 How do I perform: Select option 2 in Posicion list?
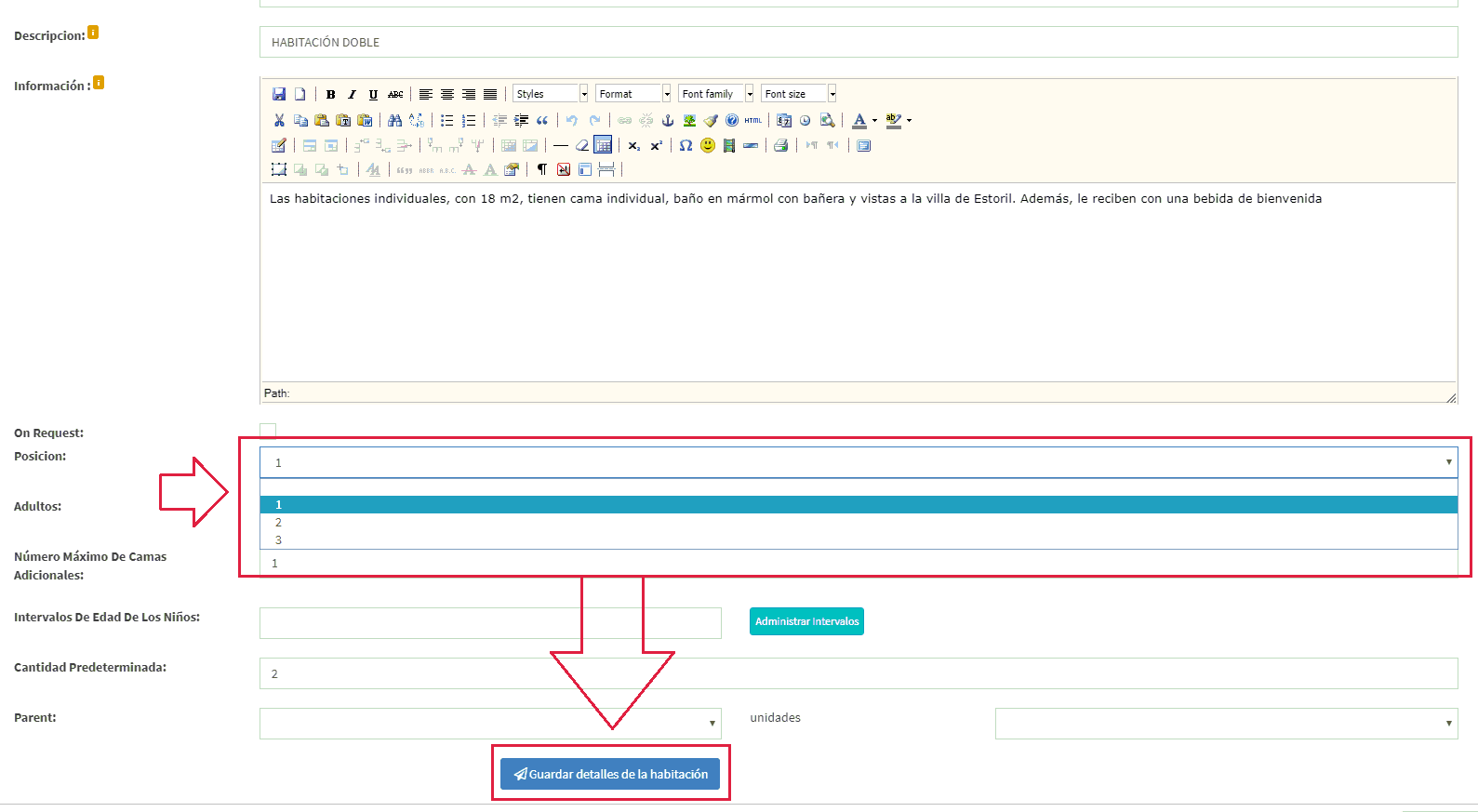(278, 523)
